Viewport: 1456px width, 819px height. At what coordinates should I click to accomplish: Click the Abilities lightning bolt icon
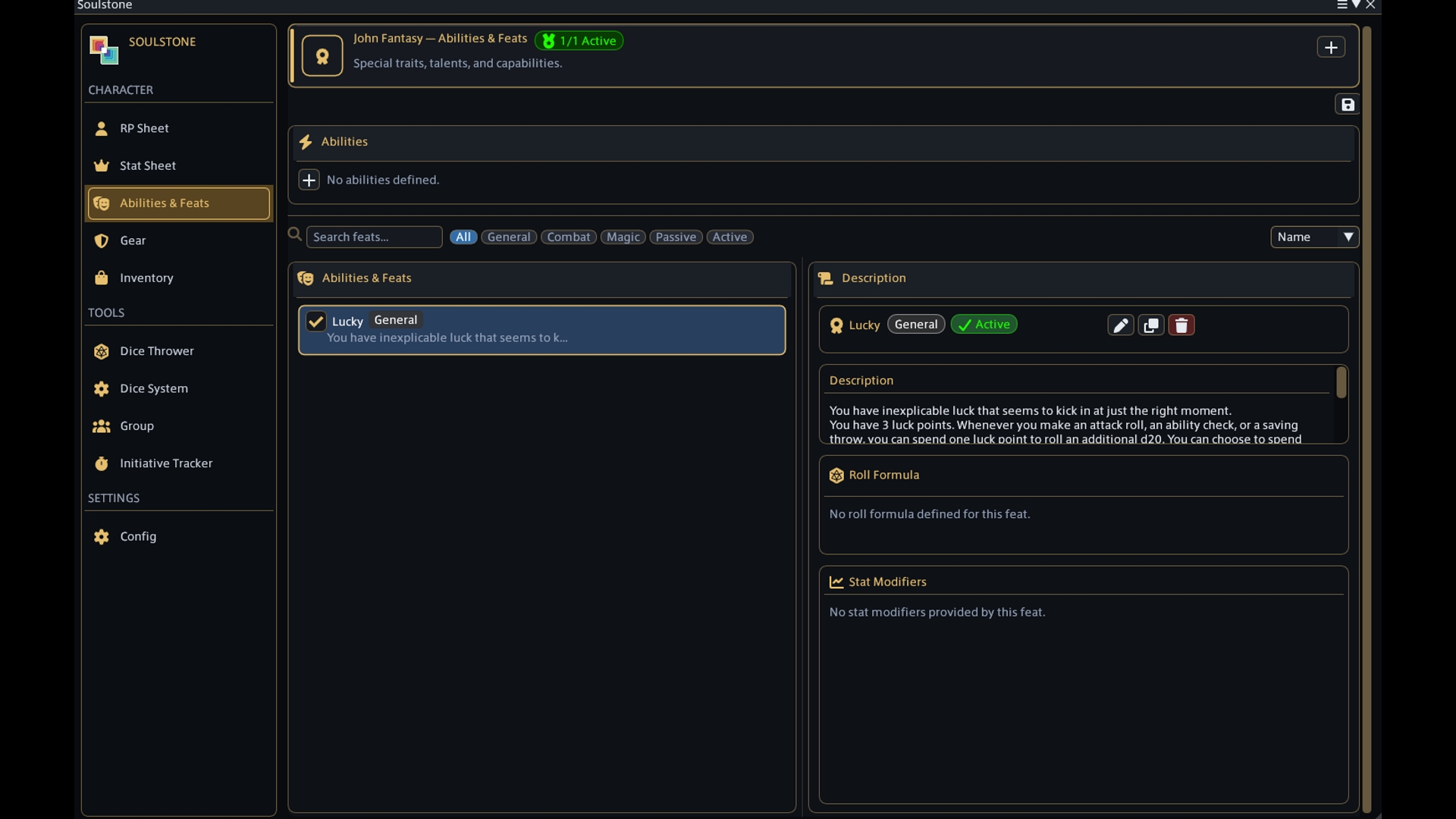click(x=306, y=142)
